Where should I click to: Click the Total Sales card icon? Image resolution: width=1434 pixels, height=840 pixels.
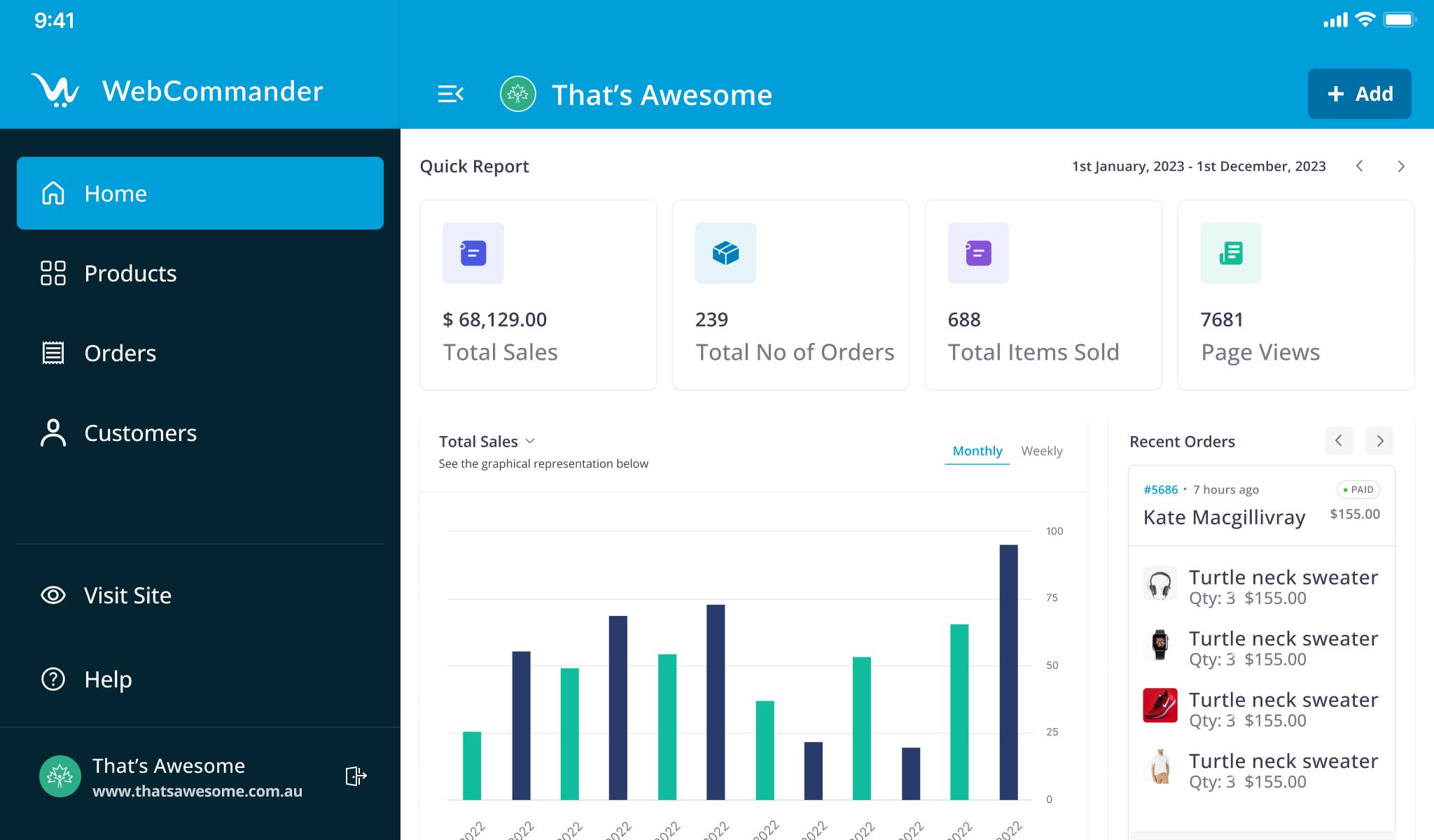[473, 253]
